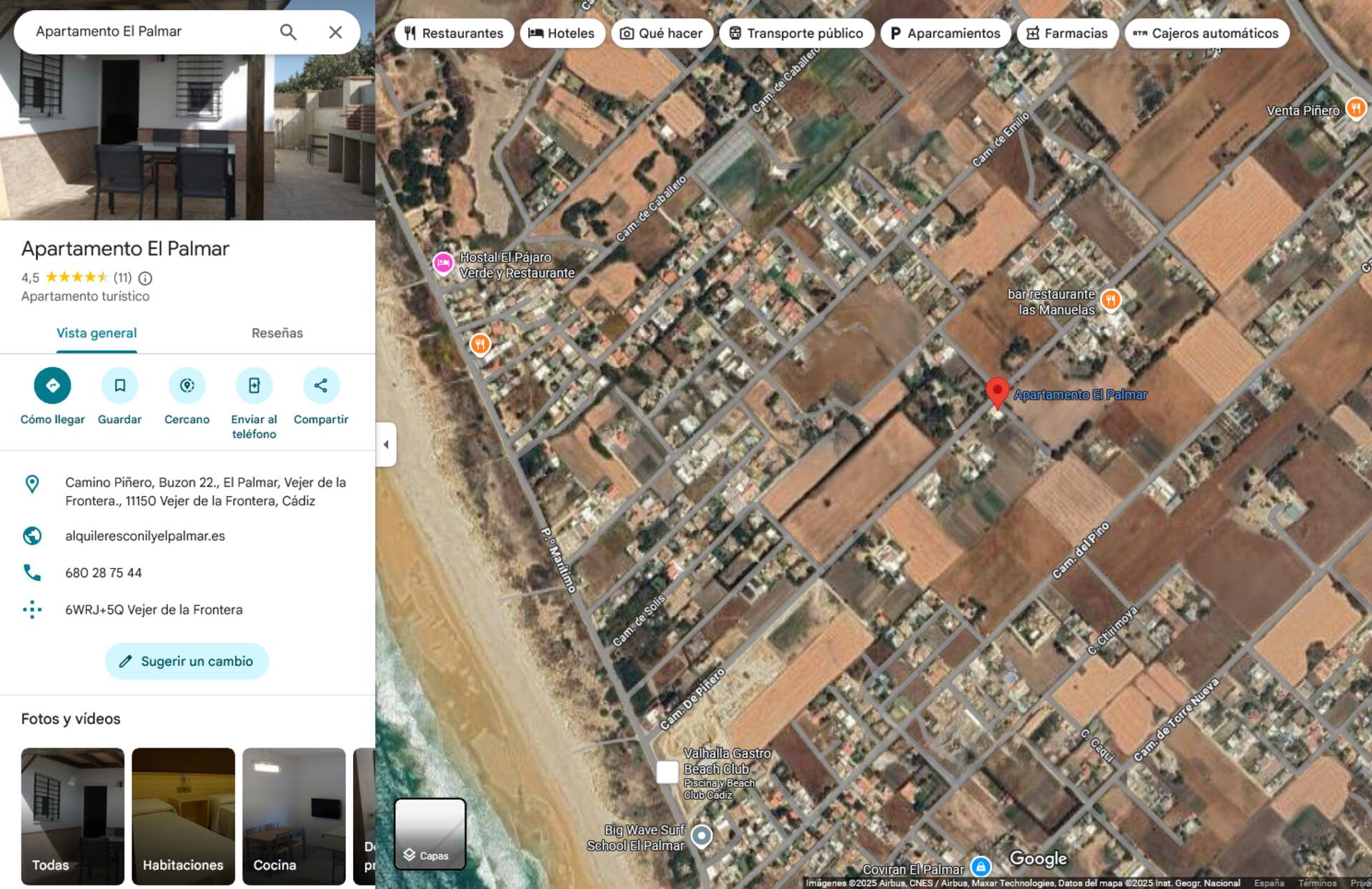Switch to the Reseñas tab
The height and width of the screenshot is (889, 1372).
point(277,333)
